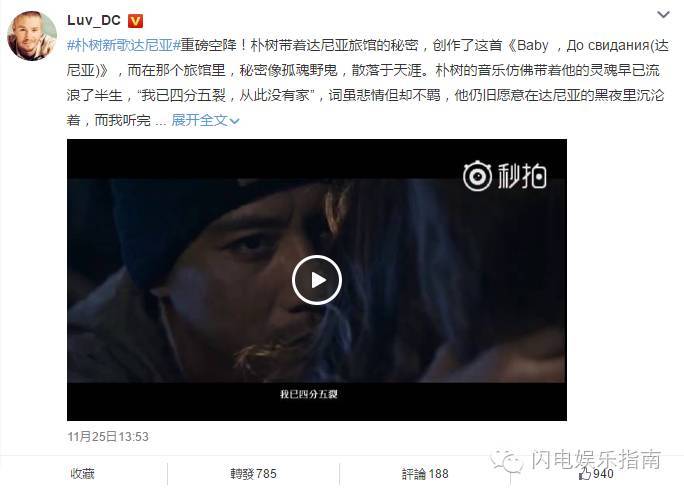The width and height of the screenshot is (684, 493).
Task: Repost using 轉發 785
Action: pos(253,474)
